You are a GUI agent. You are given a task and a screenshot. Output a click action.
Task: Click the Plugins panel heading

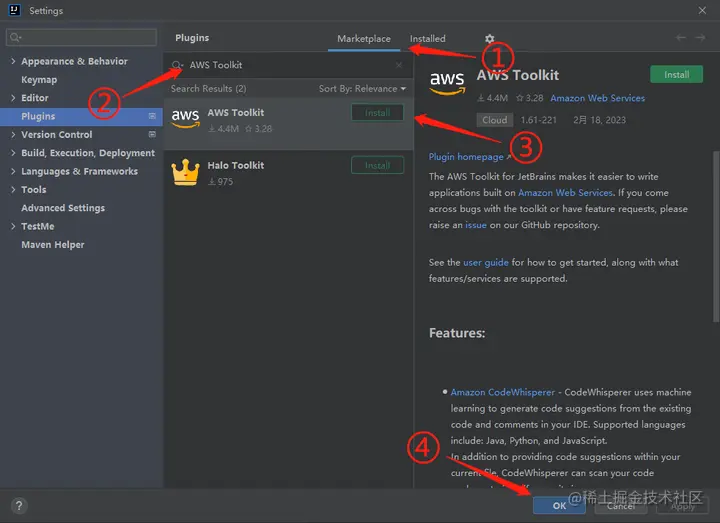pyautogui.click(x=192, y=38)
